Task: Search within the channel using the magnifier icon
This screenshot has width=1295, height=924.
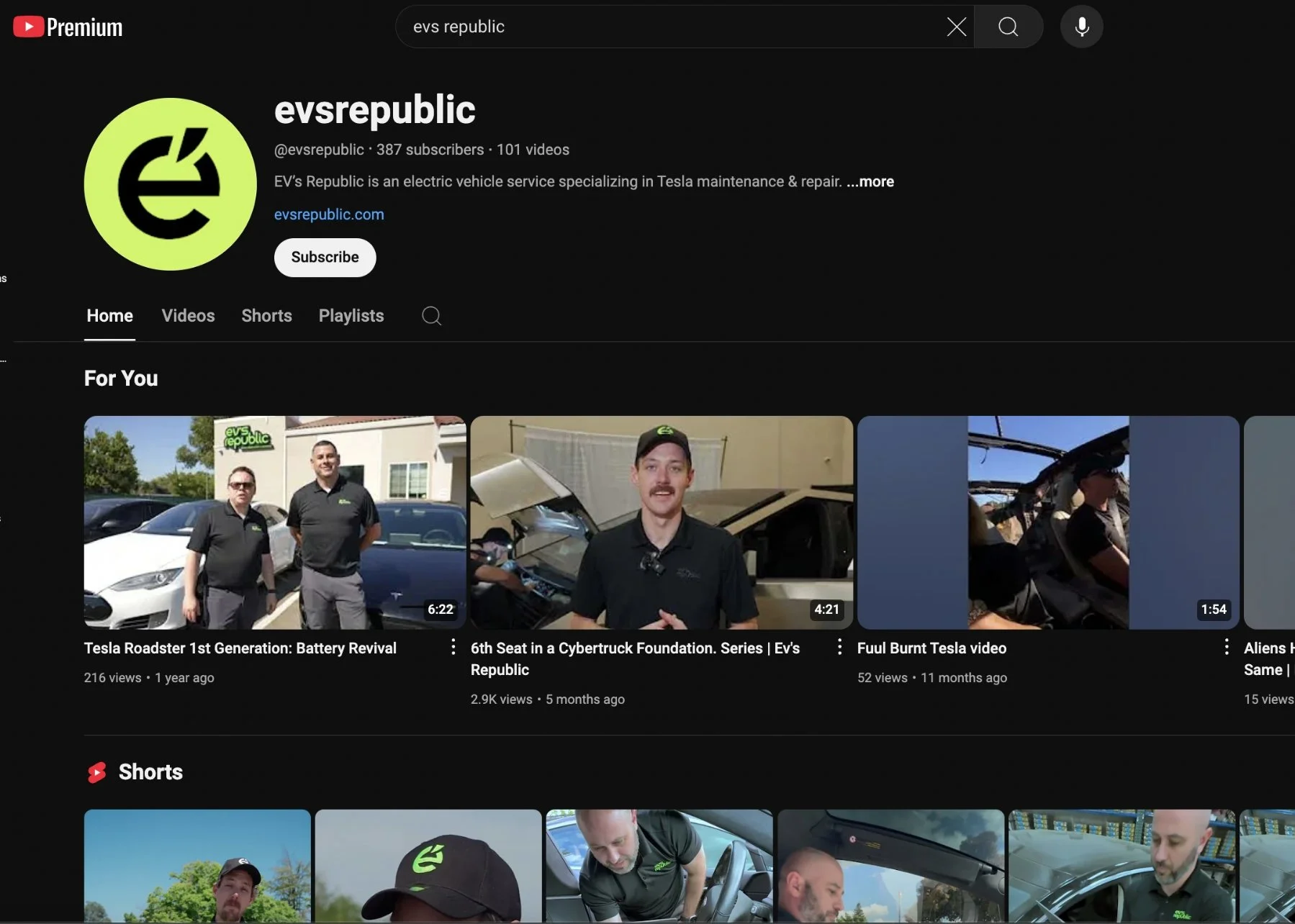Action: pos(431,316)
